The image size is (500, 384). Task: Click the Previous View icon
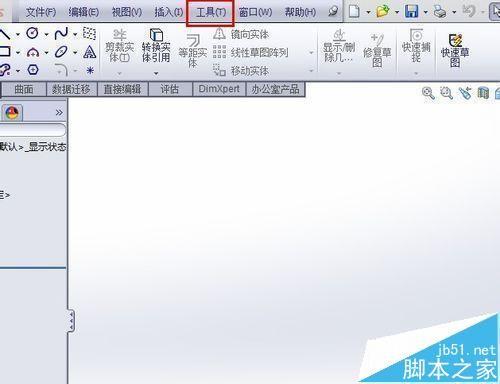click(465, 93)
